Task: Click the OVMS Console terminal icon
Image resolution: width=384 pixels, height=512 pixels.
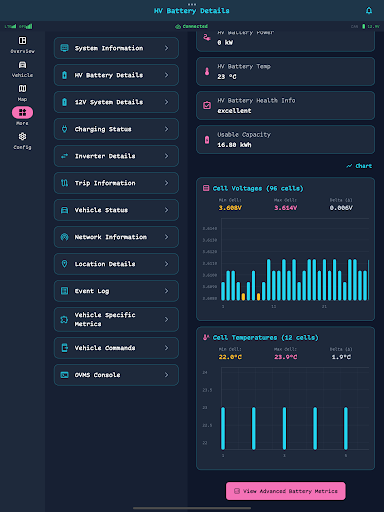Action: click(65, 375)
